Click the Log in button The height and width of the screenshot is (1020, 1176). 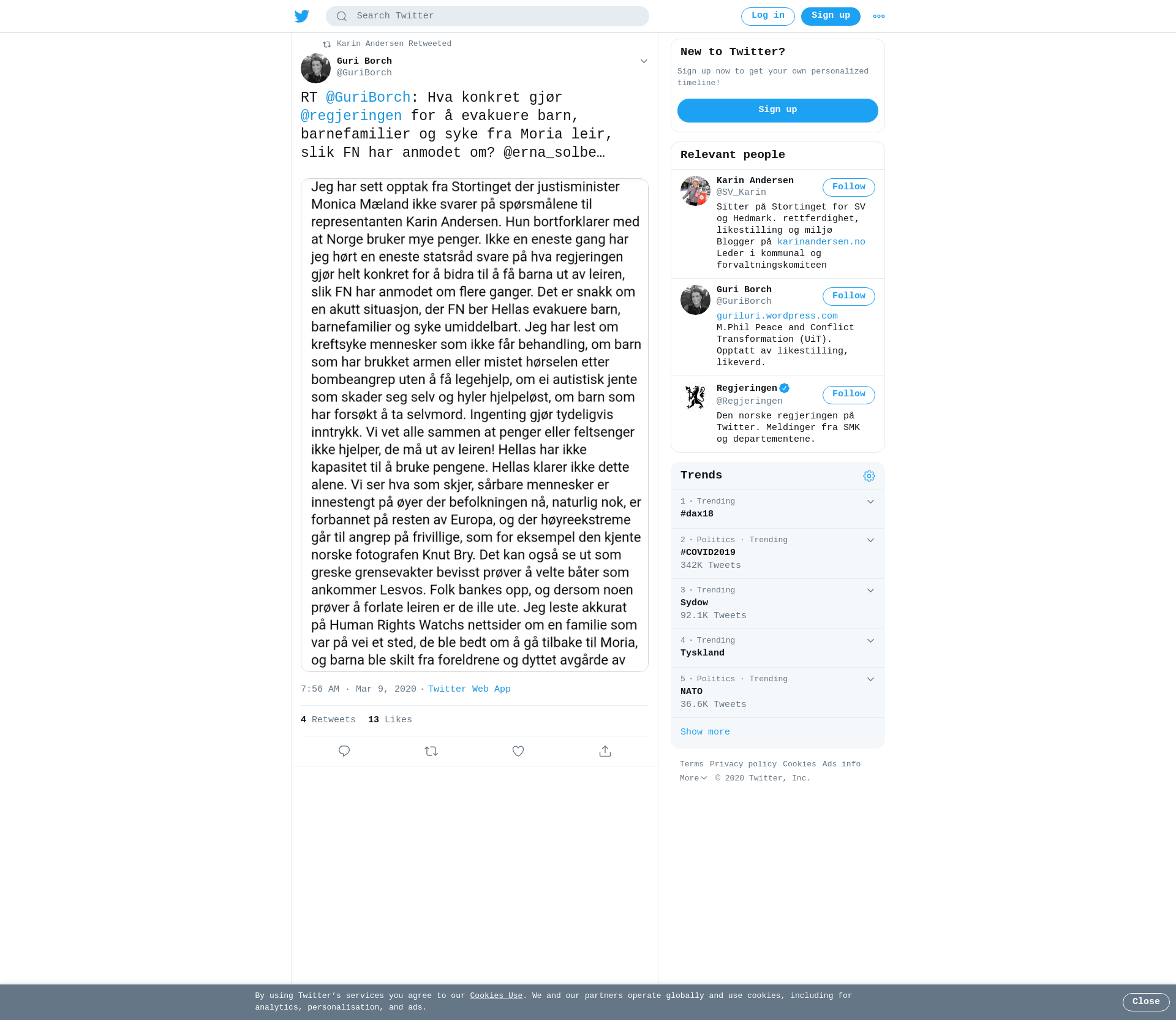(767, 17)
